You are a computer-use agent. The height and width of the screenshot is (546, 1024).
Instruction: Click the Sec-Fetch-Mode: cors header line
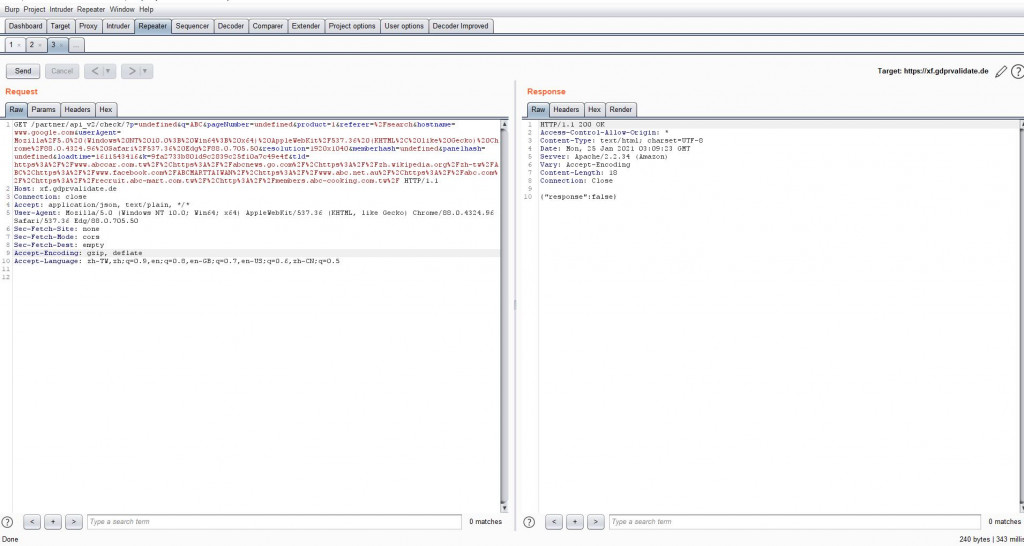point(56,236)
